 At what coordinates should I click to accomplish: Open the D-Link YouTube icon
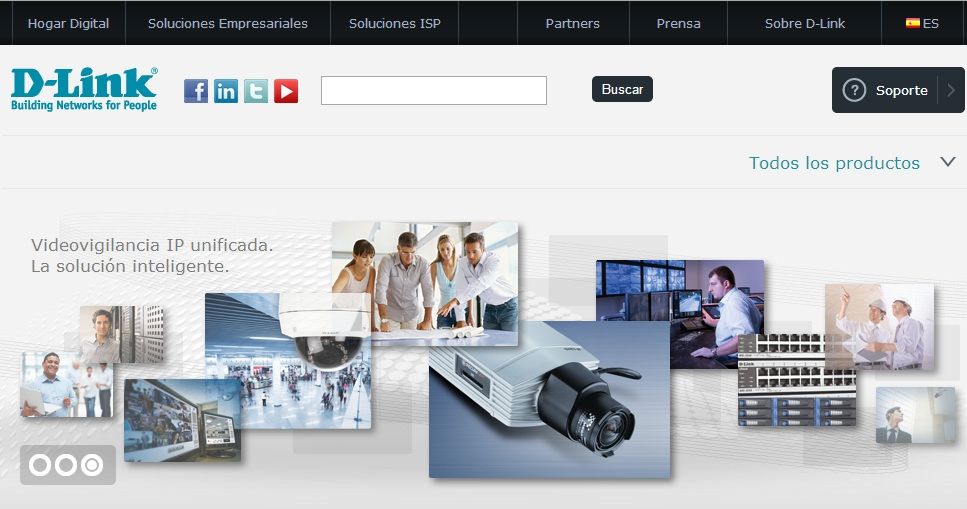click(286, 91)
